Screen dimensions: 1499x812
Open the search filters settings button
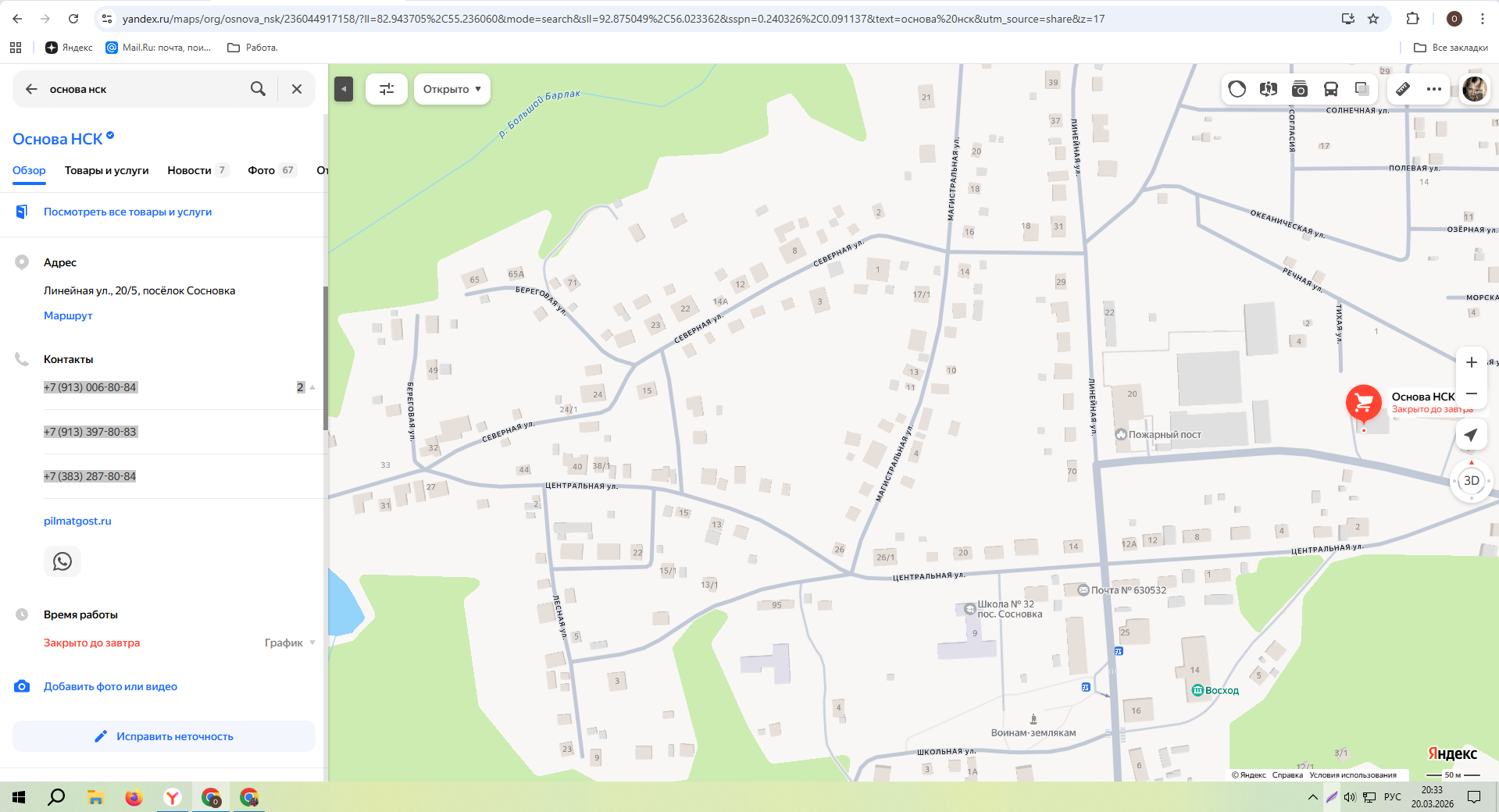pyautogui.click(x=387, y=89)
